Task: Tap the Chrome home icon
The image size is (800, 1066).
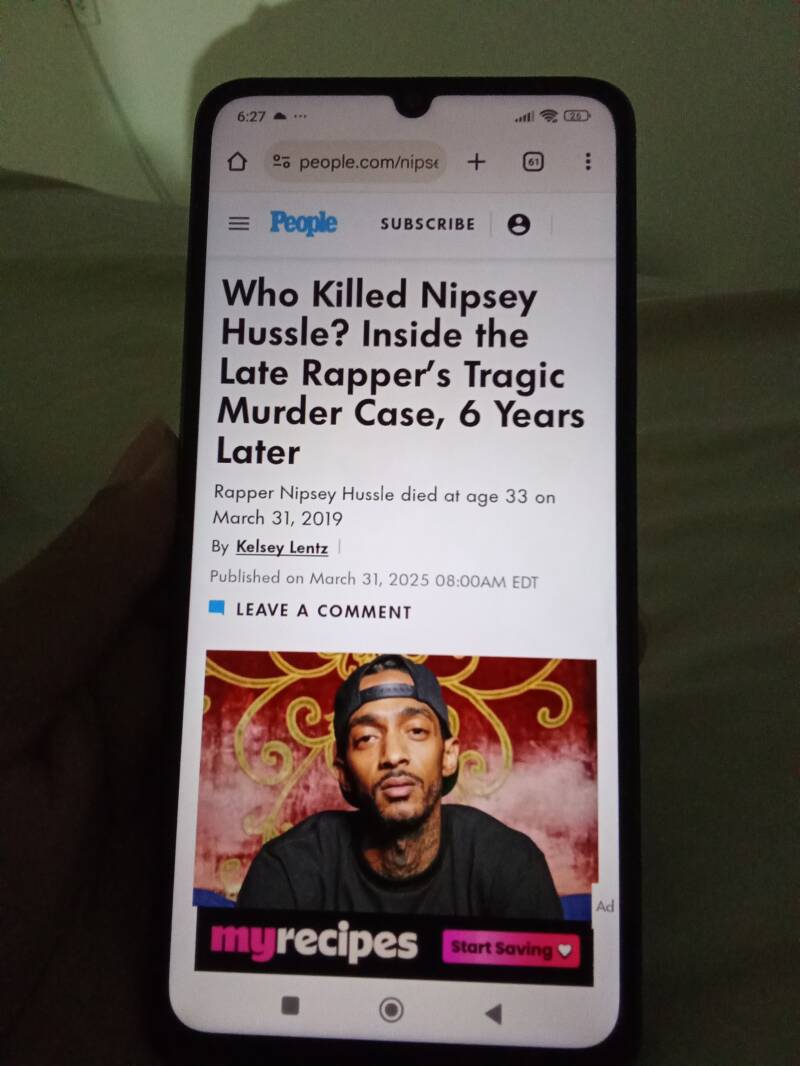Action: click(237, 162)
